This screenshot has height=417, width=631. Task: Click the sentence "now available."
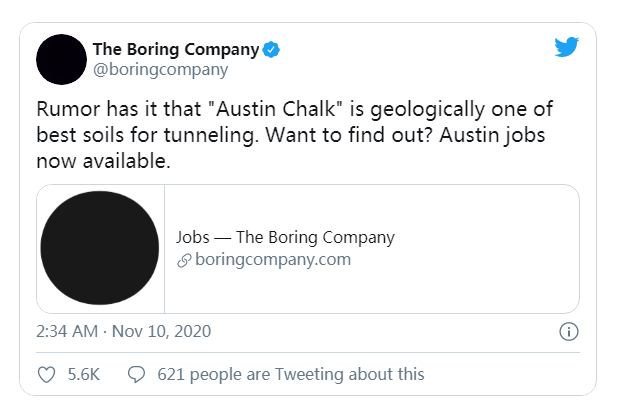pos(103,161)
